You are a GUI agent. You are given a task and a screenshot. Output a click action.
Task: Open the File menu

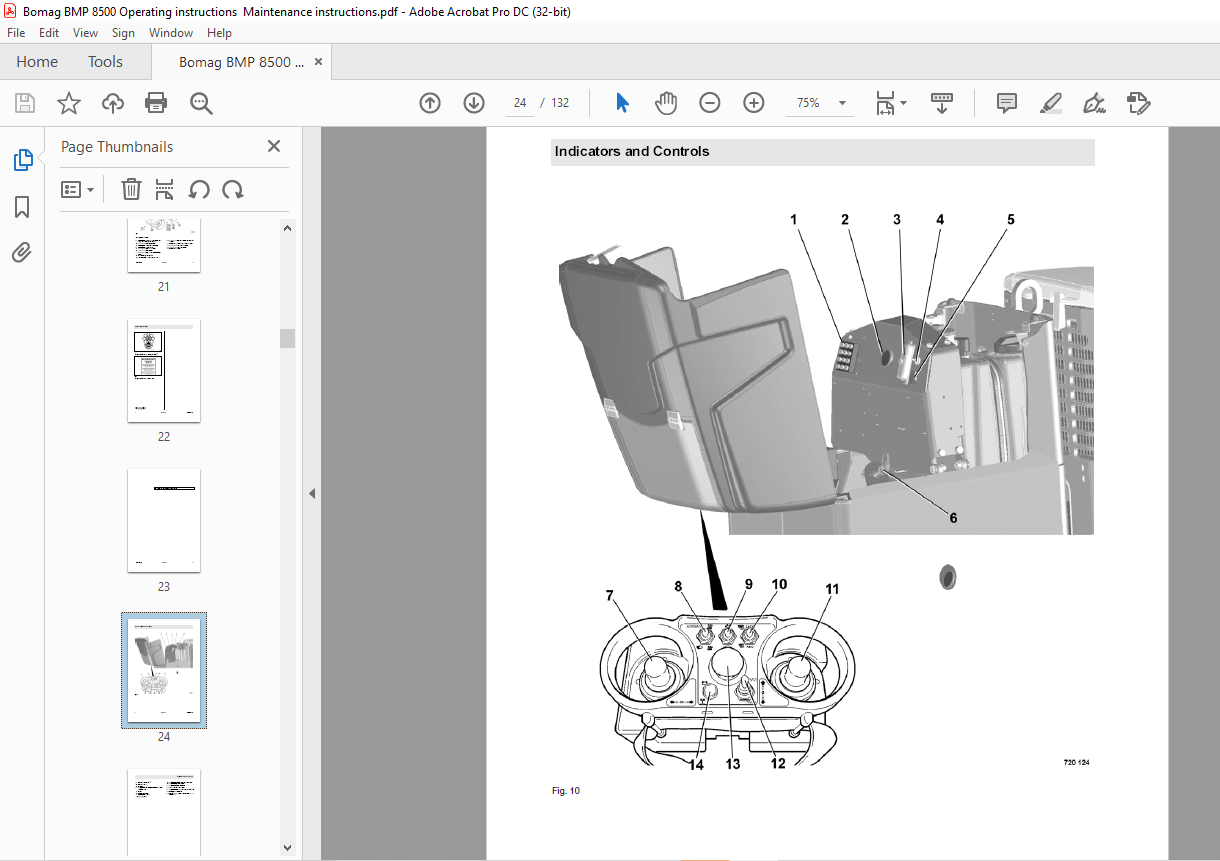tap(16, 33)
